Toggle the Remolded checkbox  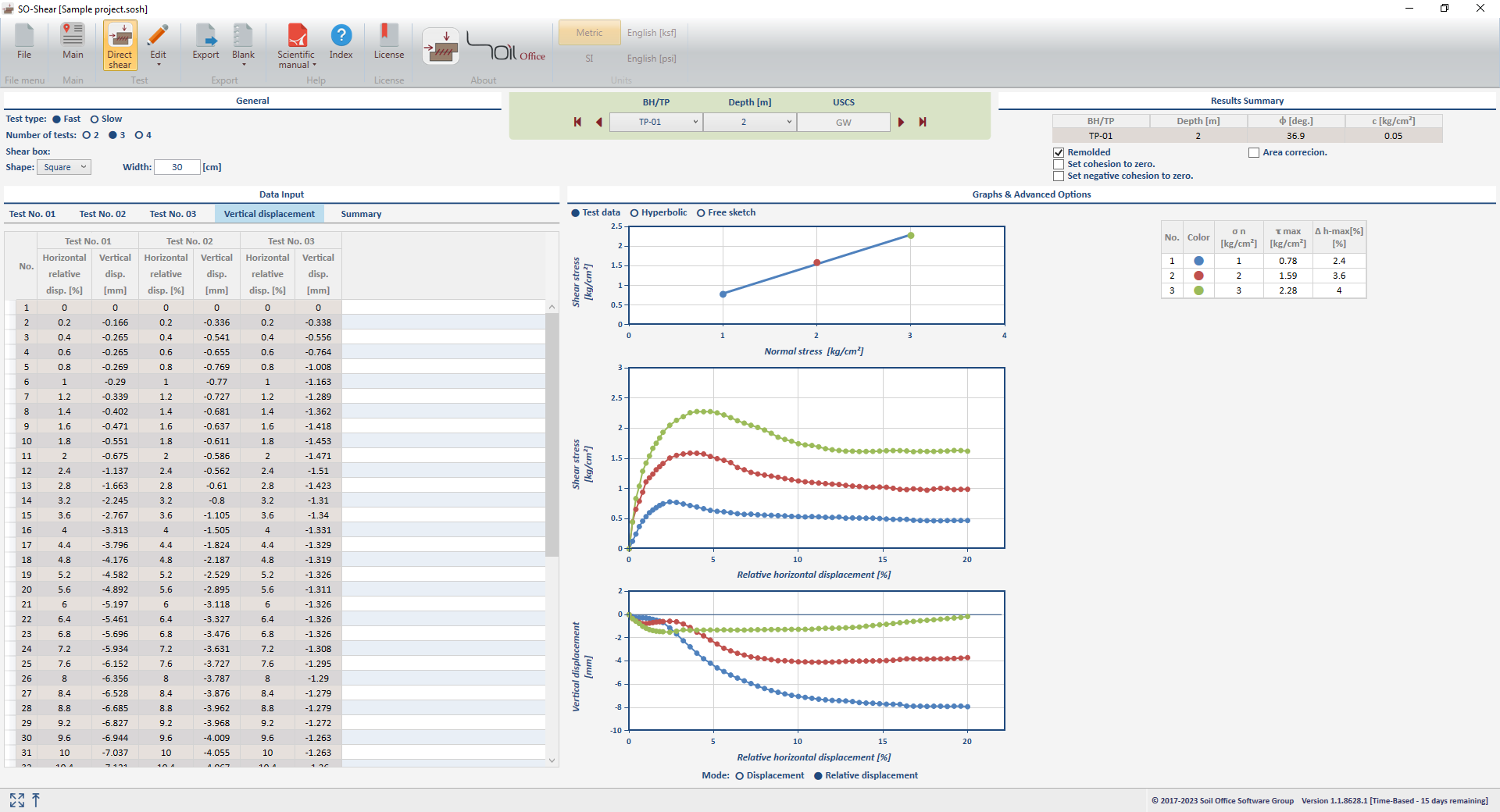(1059, 153)
